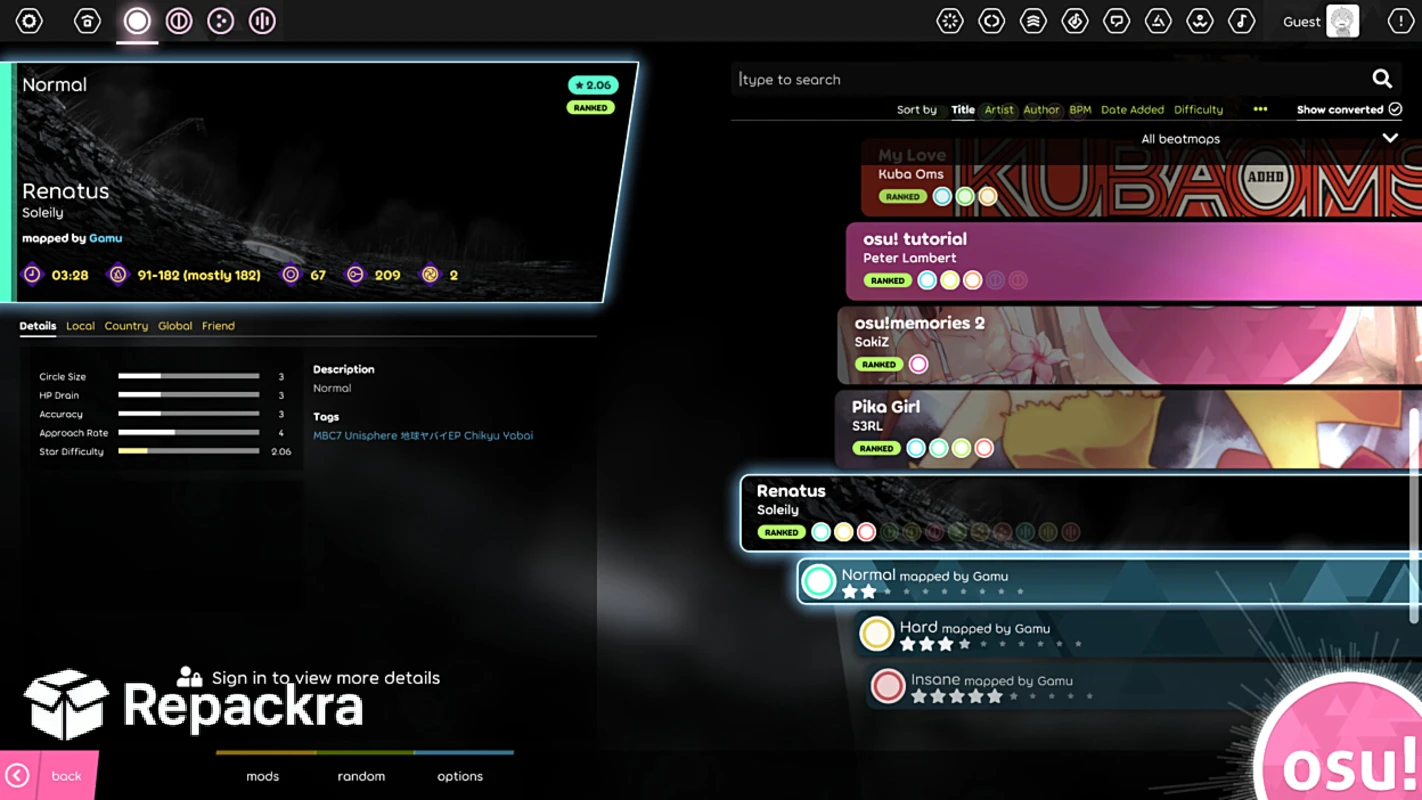
Task: Open the beatmap options button
Action: tap(460, 776)
